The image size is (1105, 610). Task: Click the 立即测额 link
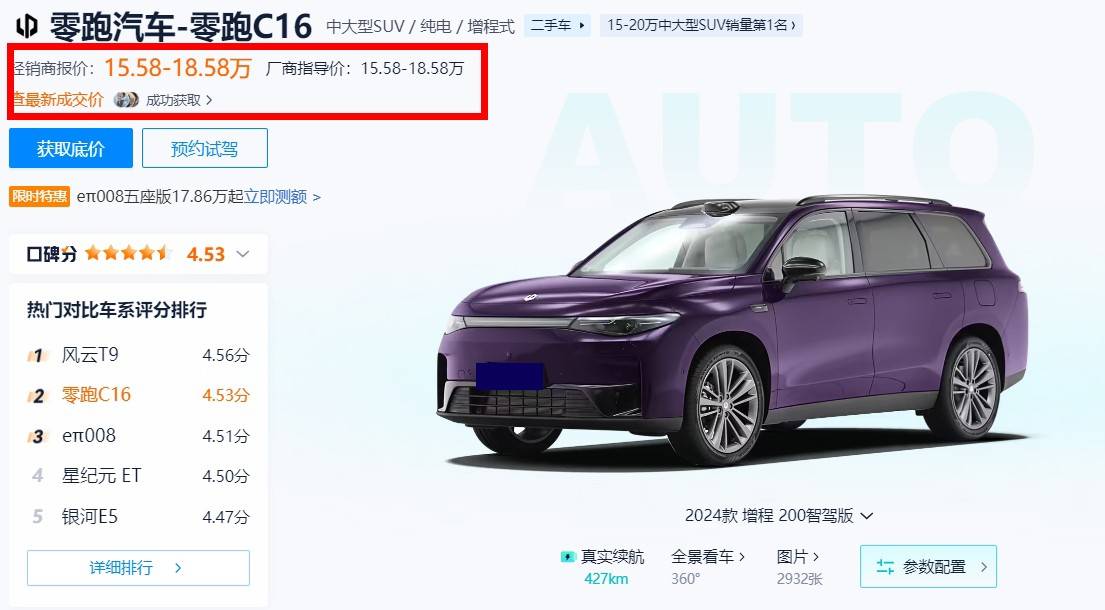click(x=276, y=197)
